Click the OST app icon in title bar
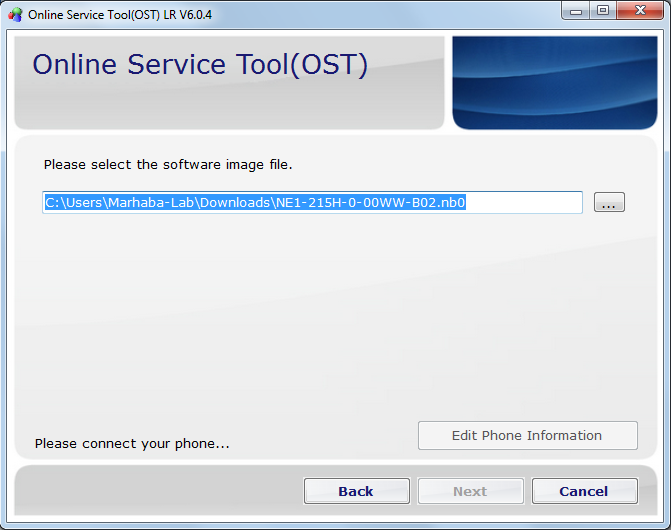 point(15,15)
